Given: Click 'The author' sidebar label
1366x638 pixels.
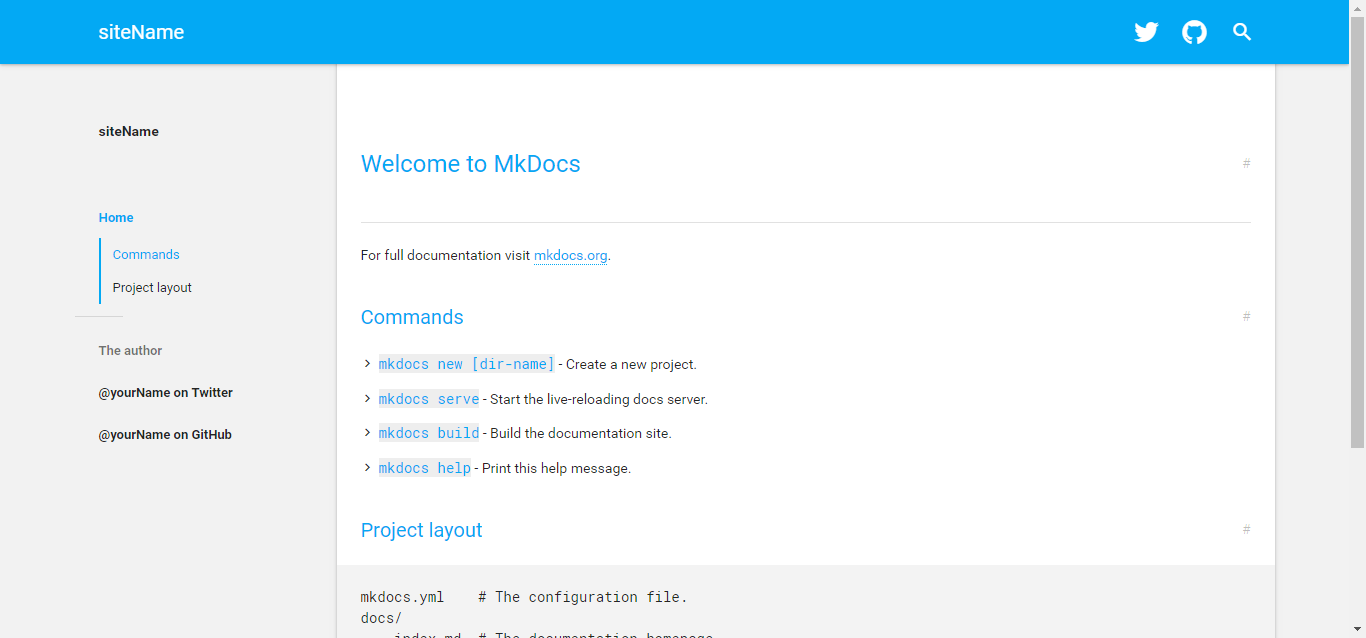Looking at the screenshot, I should (130, 351).
